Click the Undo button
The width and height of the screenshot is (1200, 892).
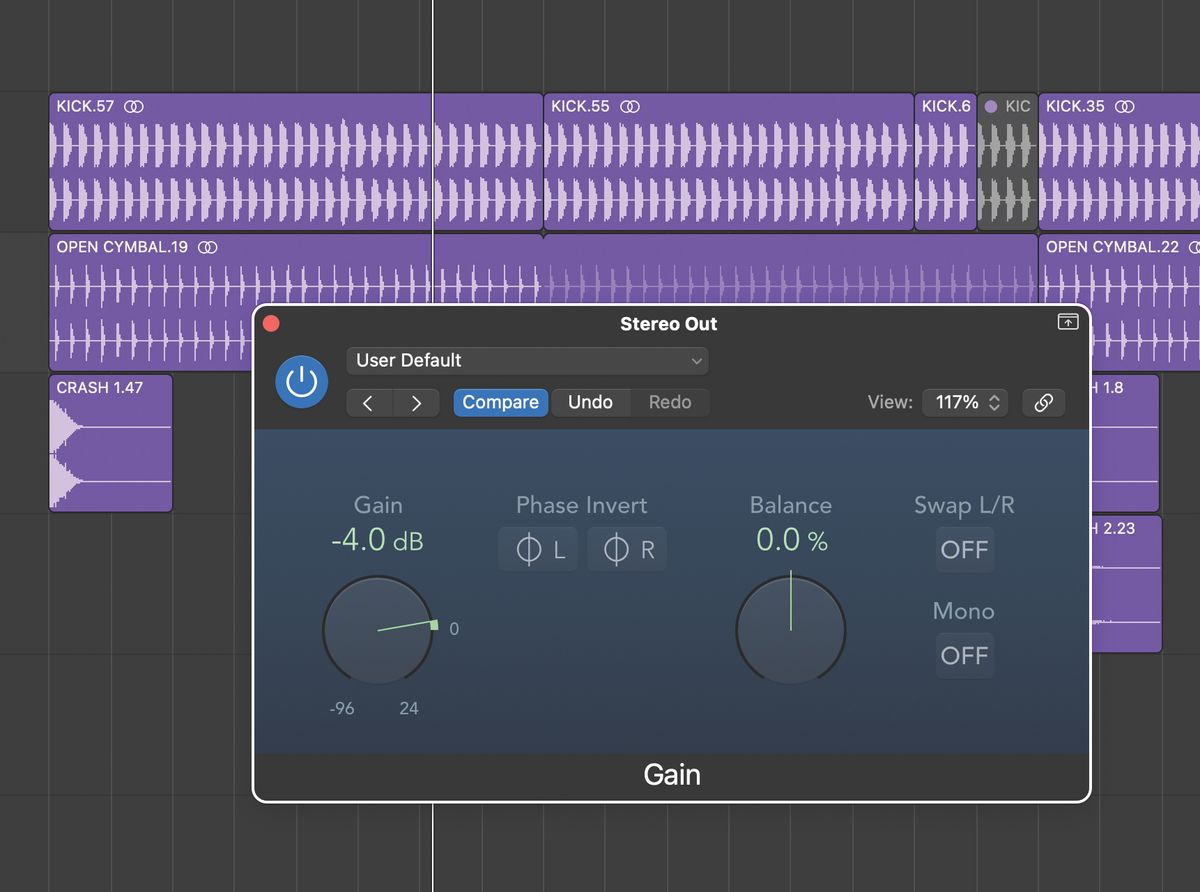click(x=591, y=402)
